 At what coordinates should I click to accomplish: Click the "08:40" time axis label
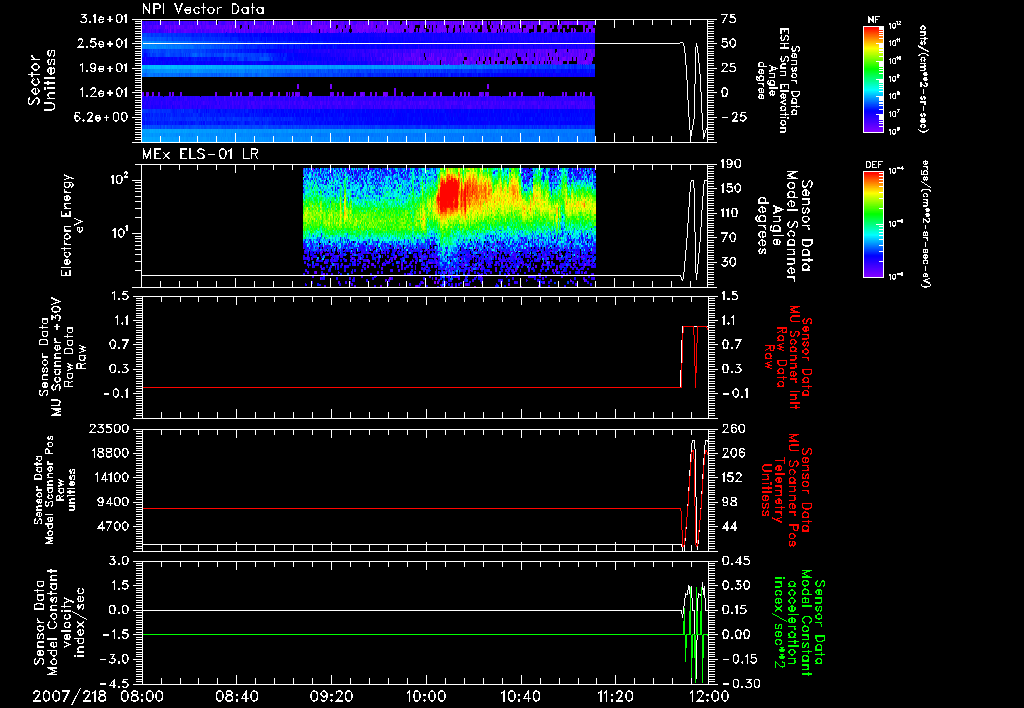(x=236, y=697)
